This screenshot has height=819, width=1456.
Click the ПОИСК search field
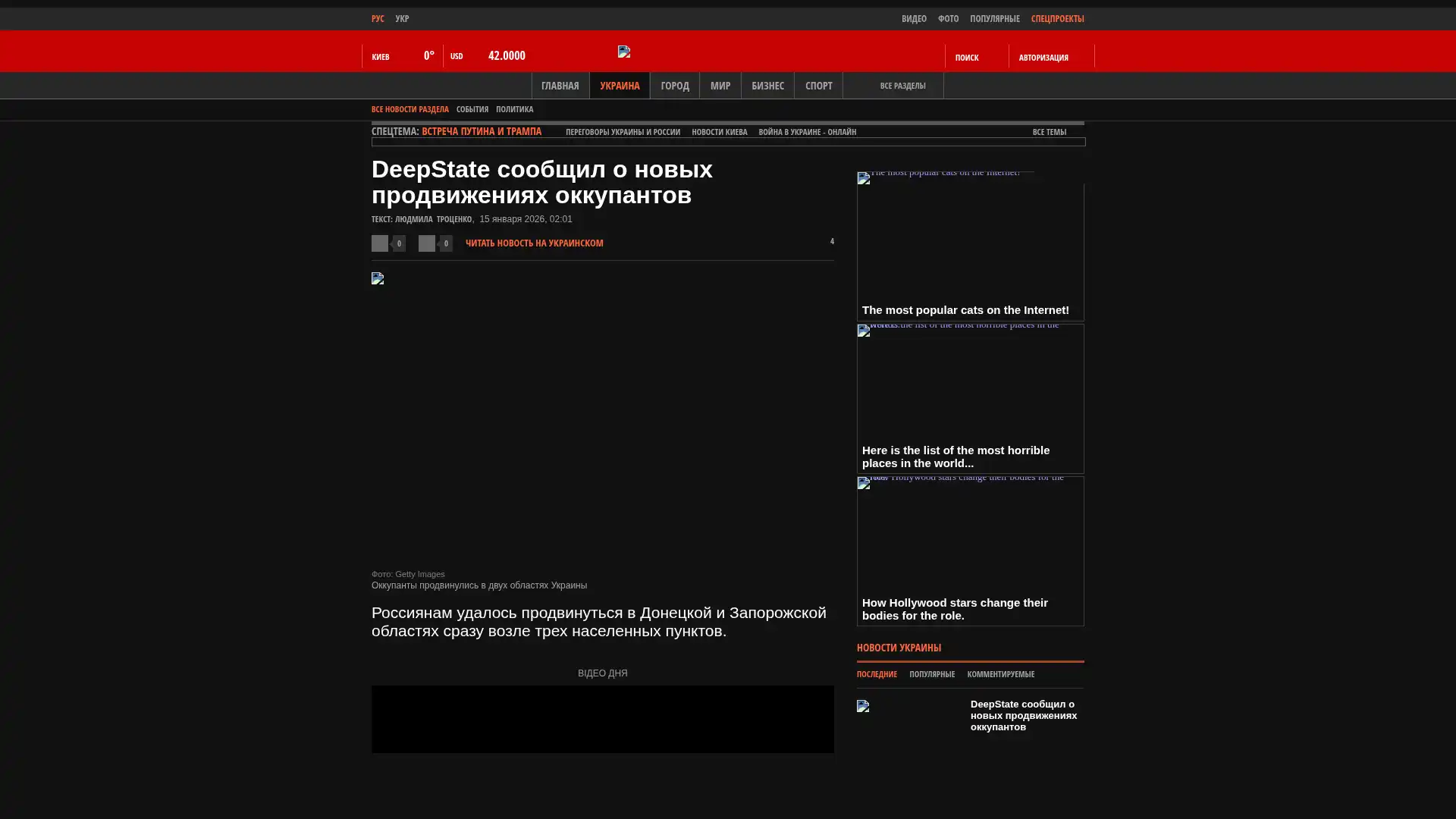[x=967, y=58]
